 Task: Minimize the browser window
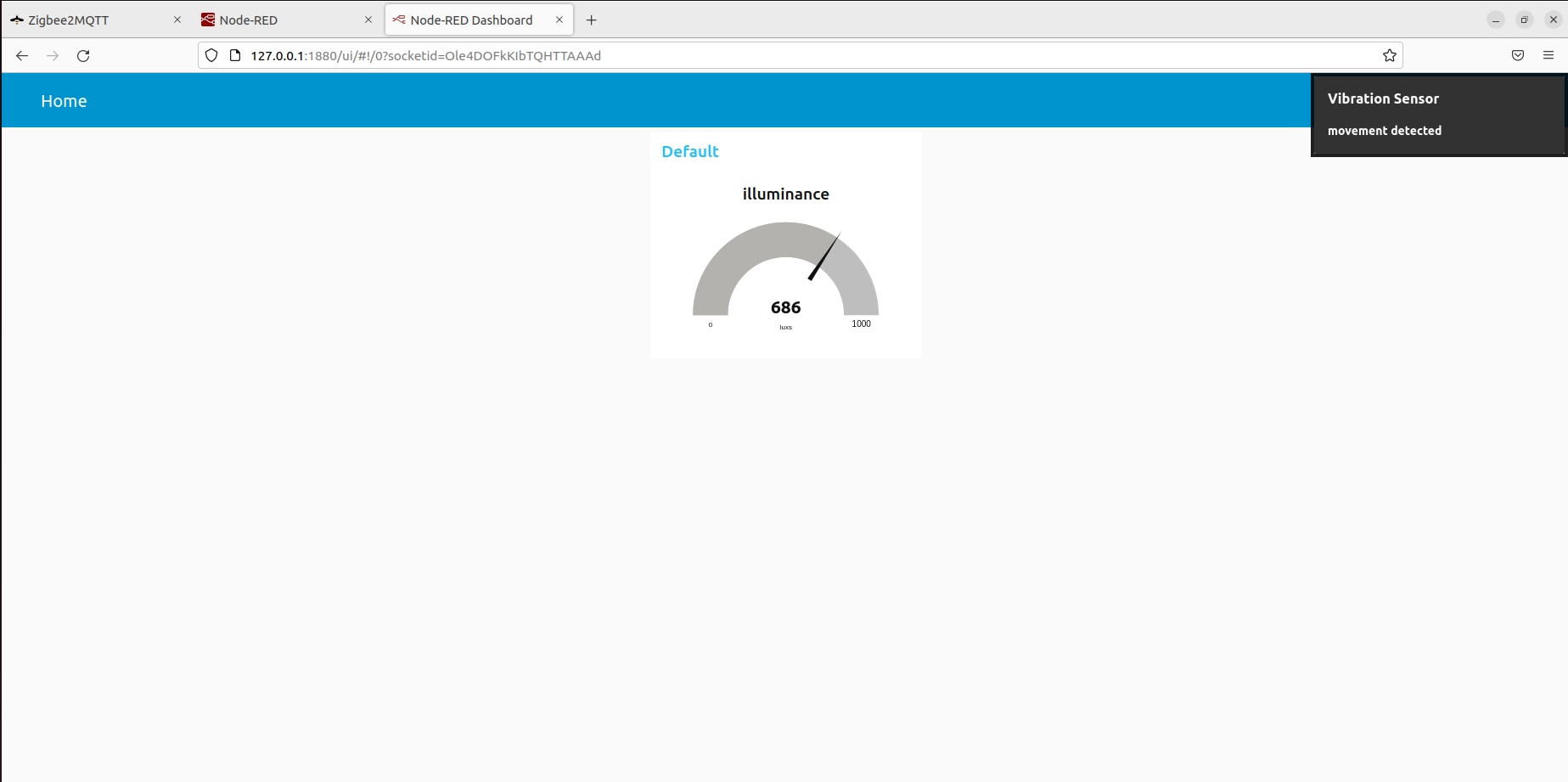1496,20
